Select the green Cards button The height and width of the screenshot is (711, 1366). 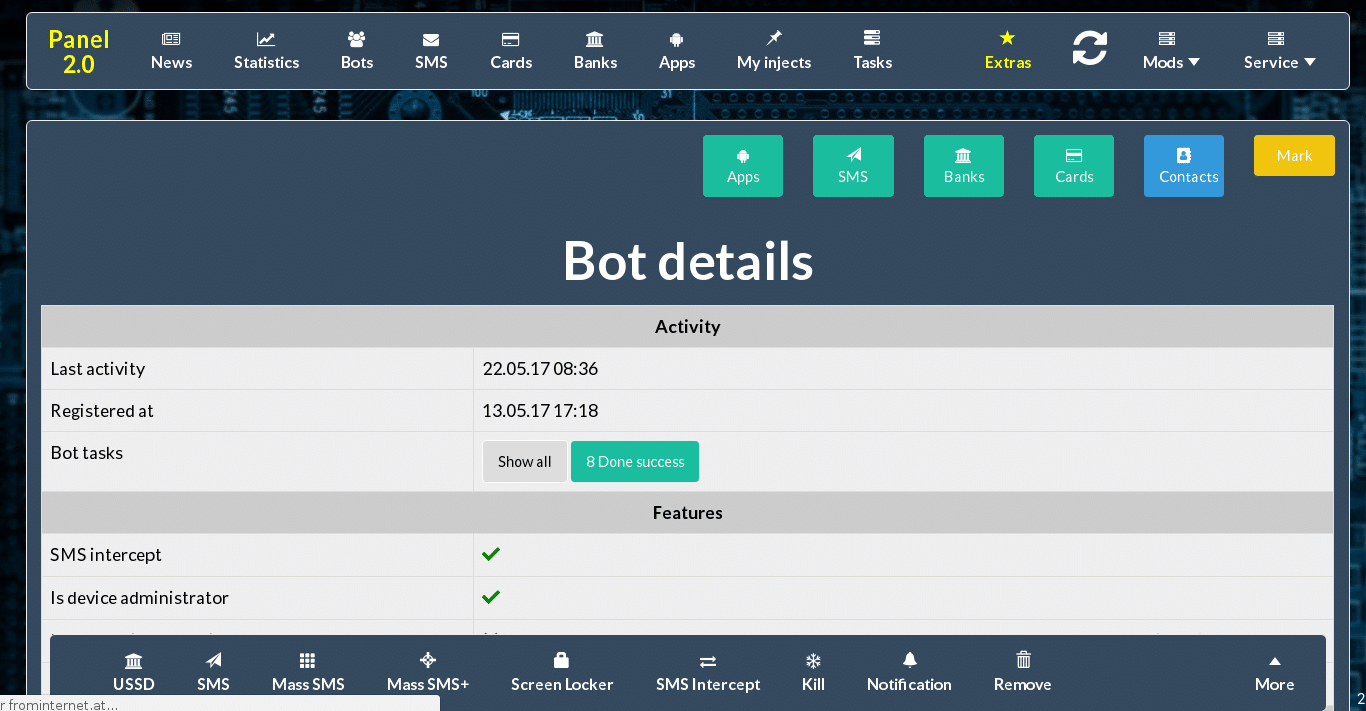1073,166
